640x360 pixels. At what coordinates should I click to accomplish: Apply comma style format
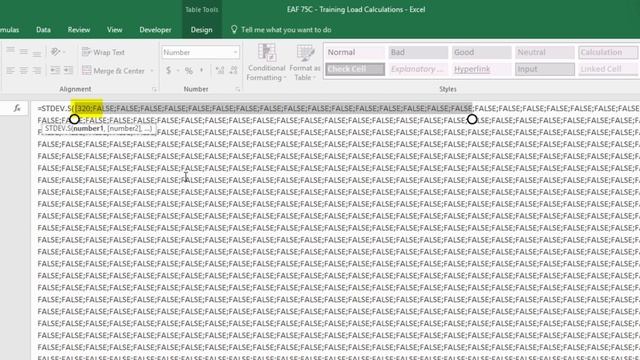pos(202,70)
